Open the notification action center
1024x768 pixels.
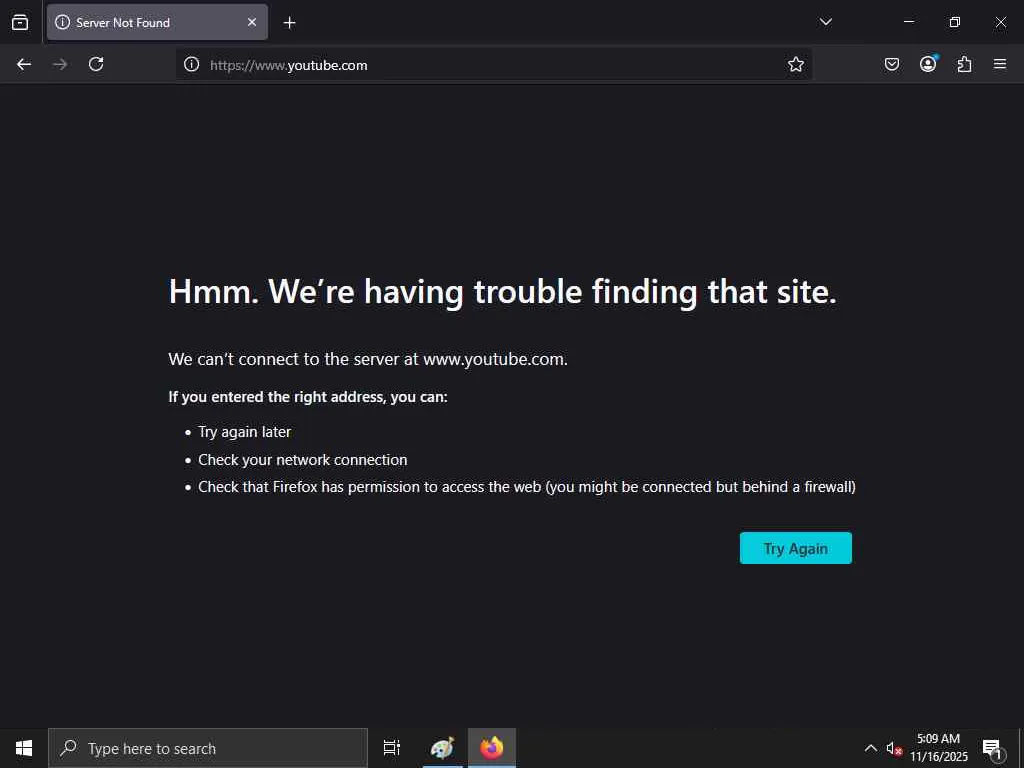pyautogui.click(x=993, y=748)
